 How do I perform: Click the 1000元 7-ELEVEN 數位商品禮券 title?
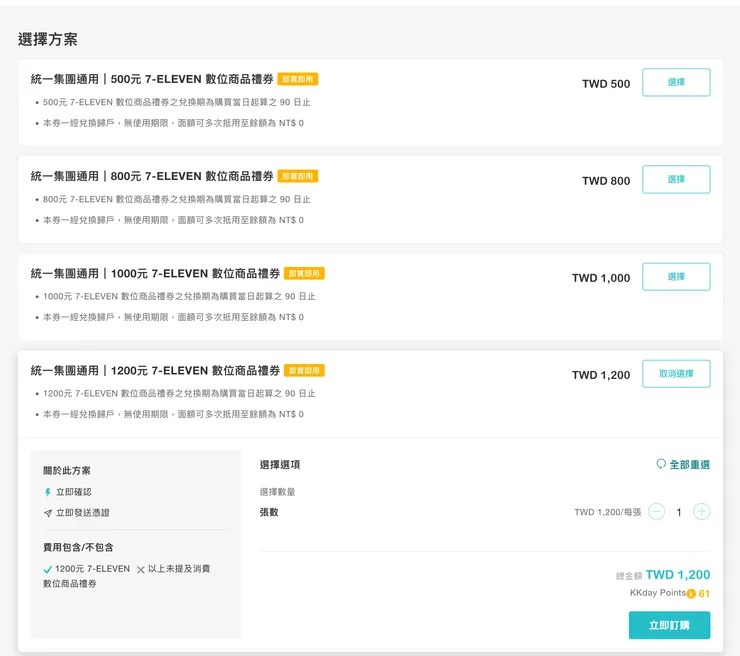coord(155,273)
